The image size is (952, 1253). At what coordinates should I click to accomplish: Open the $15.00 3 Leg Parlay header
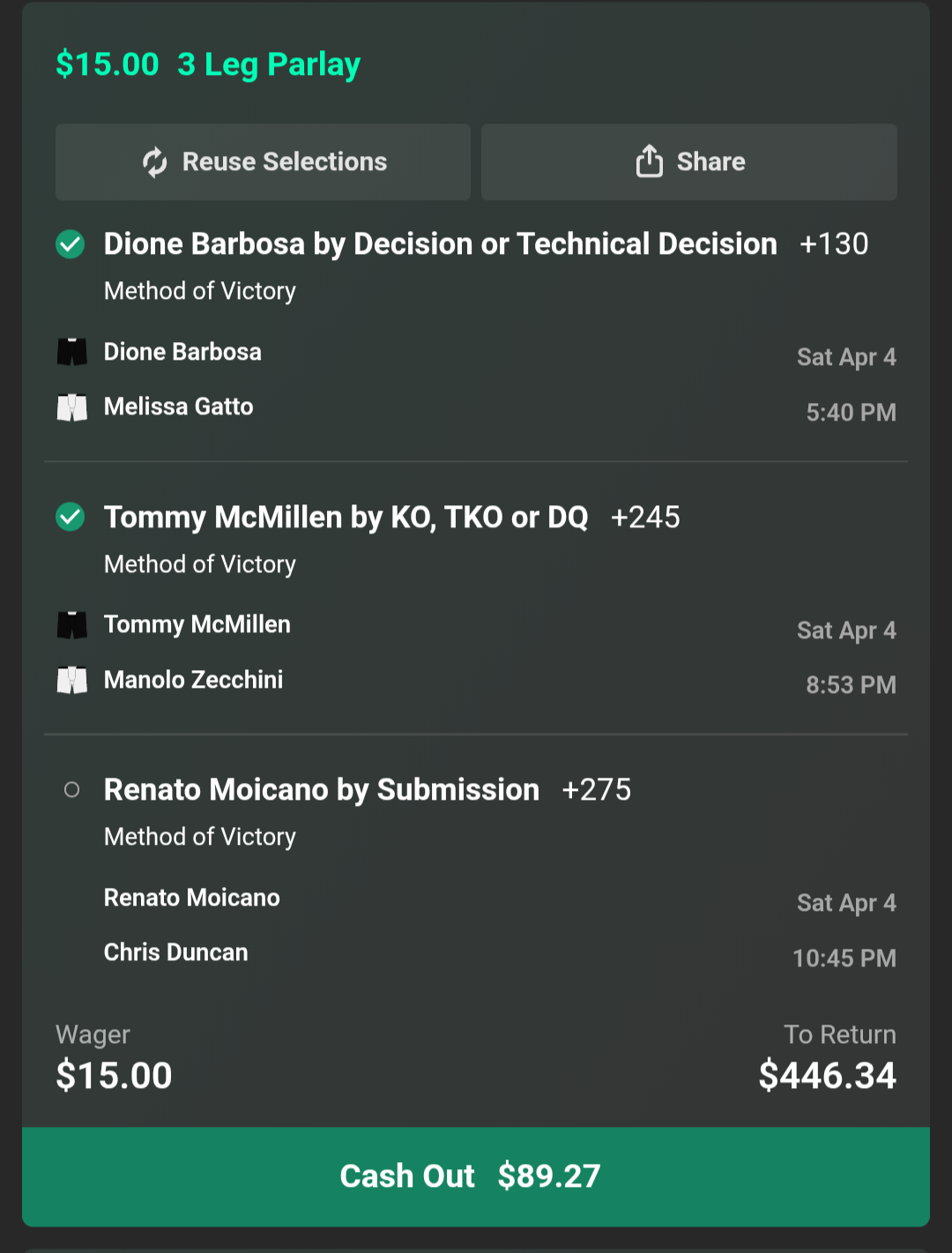208,64
